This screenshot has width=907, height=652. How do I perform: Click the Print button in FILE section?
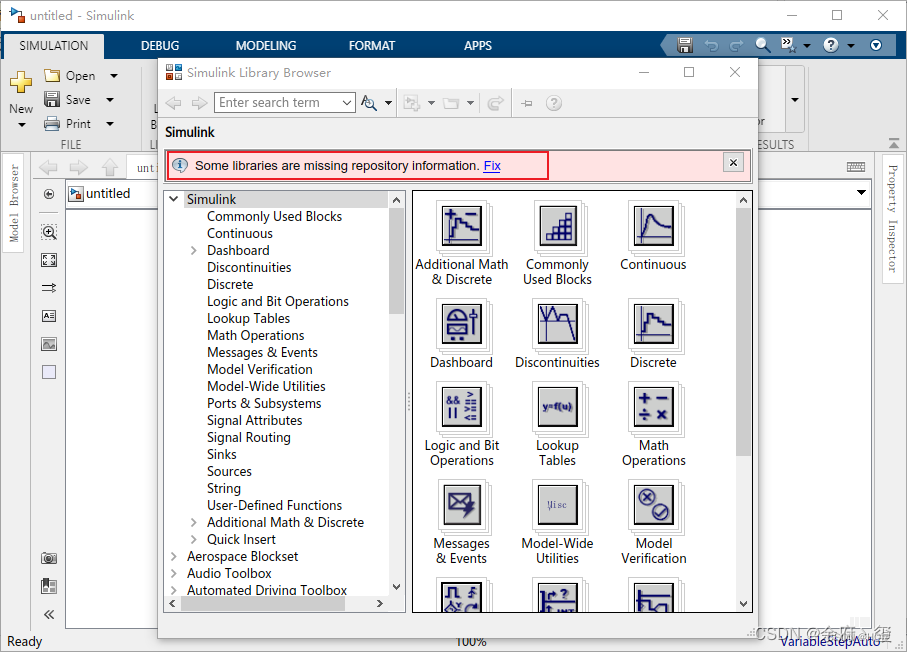pyautogui.click(x=68, y=123)
